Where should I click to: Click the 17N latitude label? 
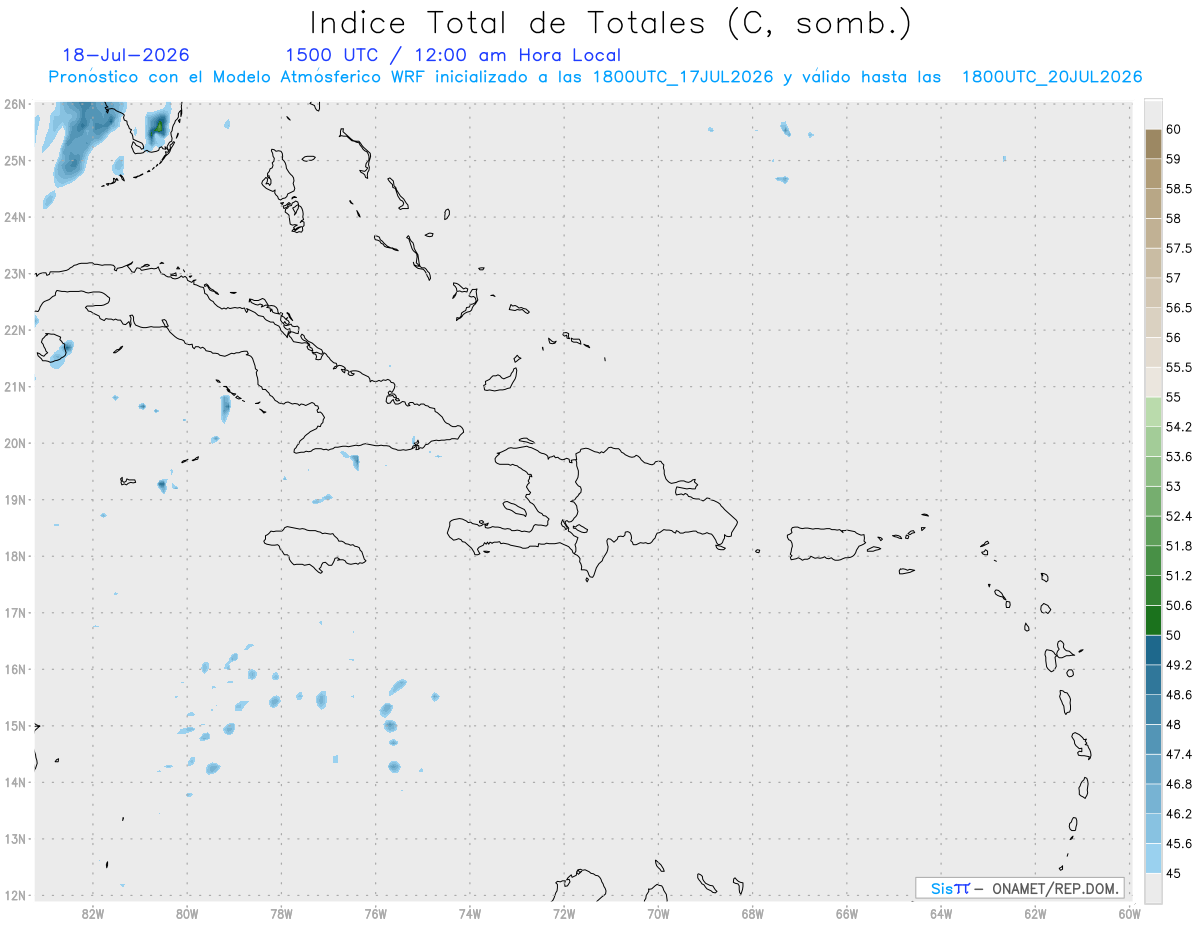15,613
